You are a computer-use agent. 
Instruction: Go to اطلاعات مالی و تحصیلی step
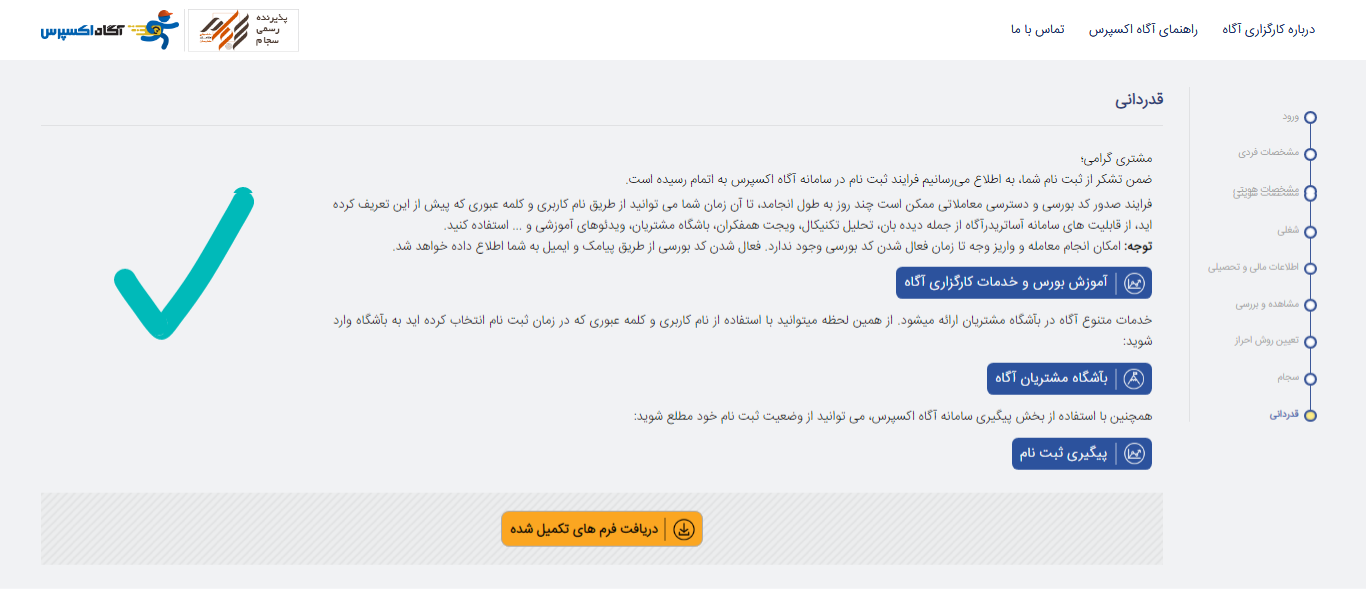click(x=1253, y=267)
